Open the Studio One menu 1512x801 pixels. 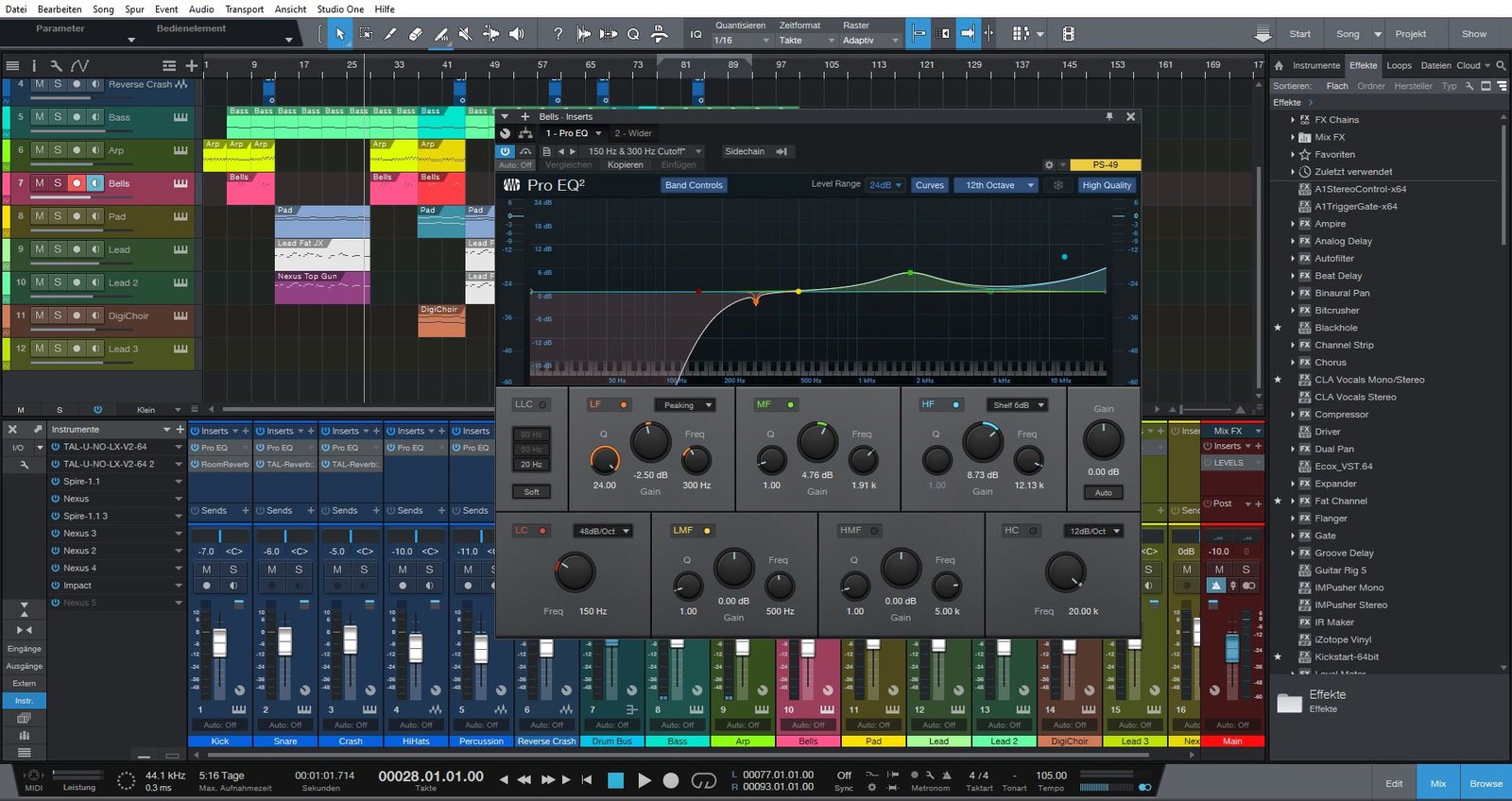[340, 9]
